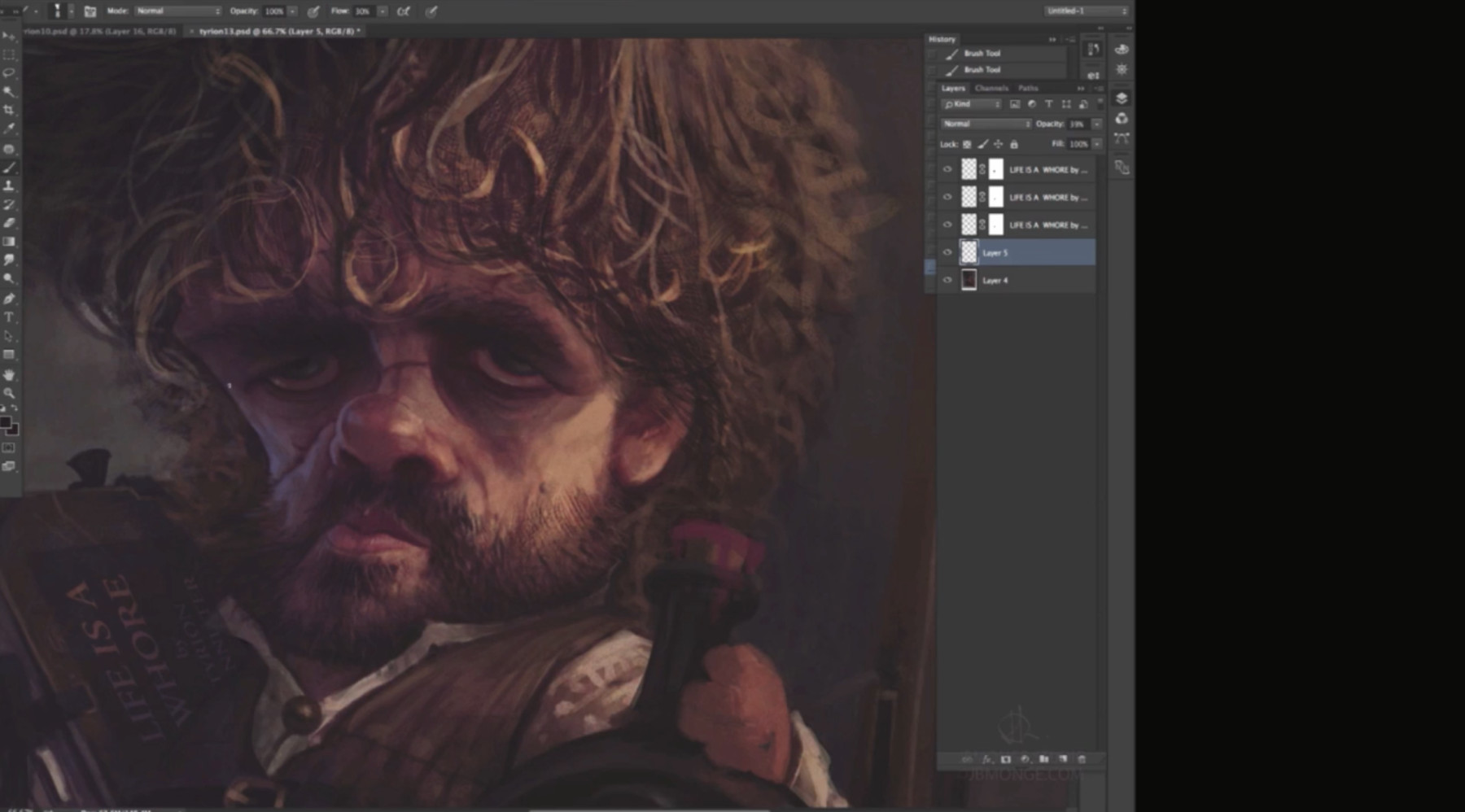1465x812 pixels.
Task: Select the Rectangular Marquee tool
Action: coord(9,55)
